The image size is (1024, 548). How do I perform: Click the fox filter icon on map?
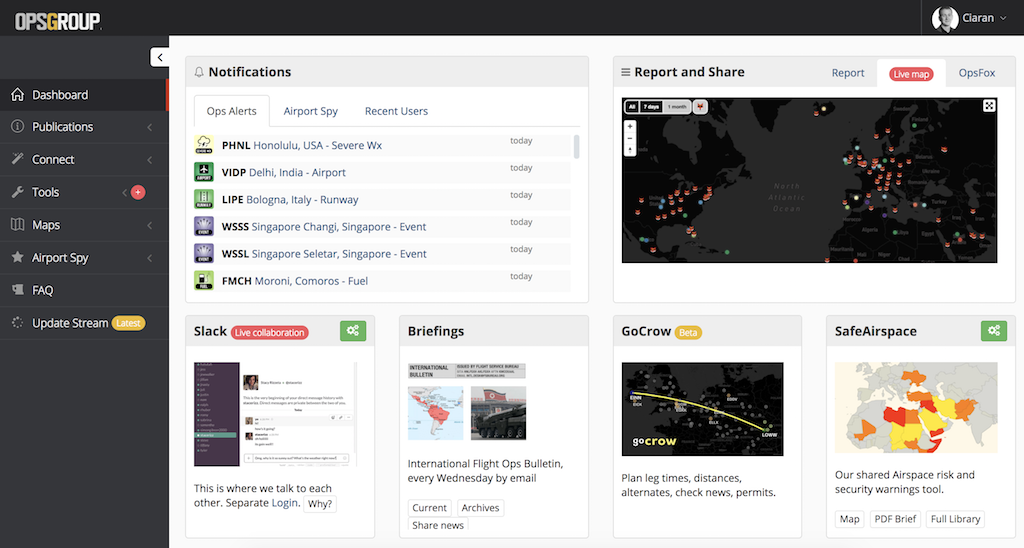point(700,106)
